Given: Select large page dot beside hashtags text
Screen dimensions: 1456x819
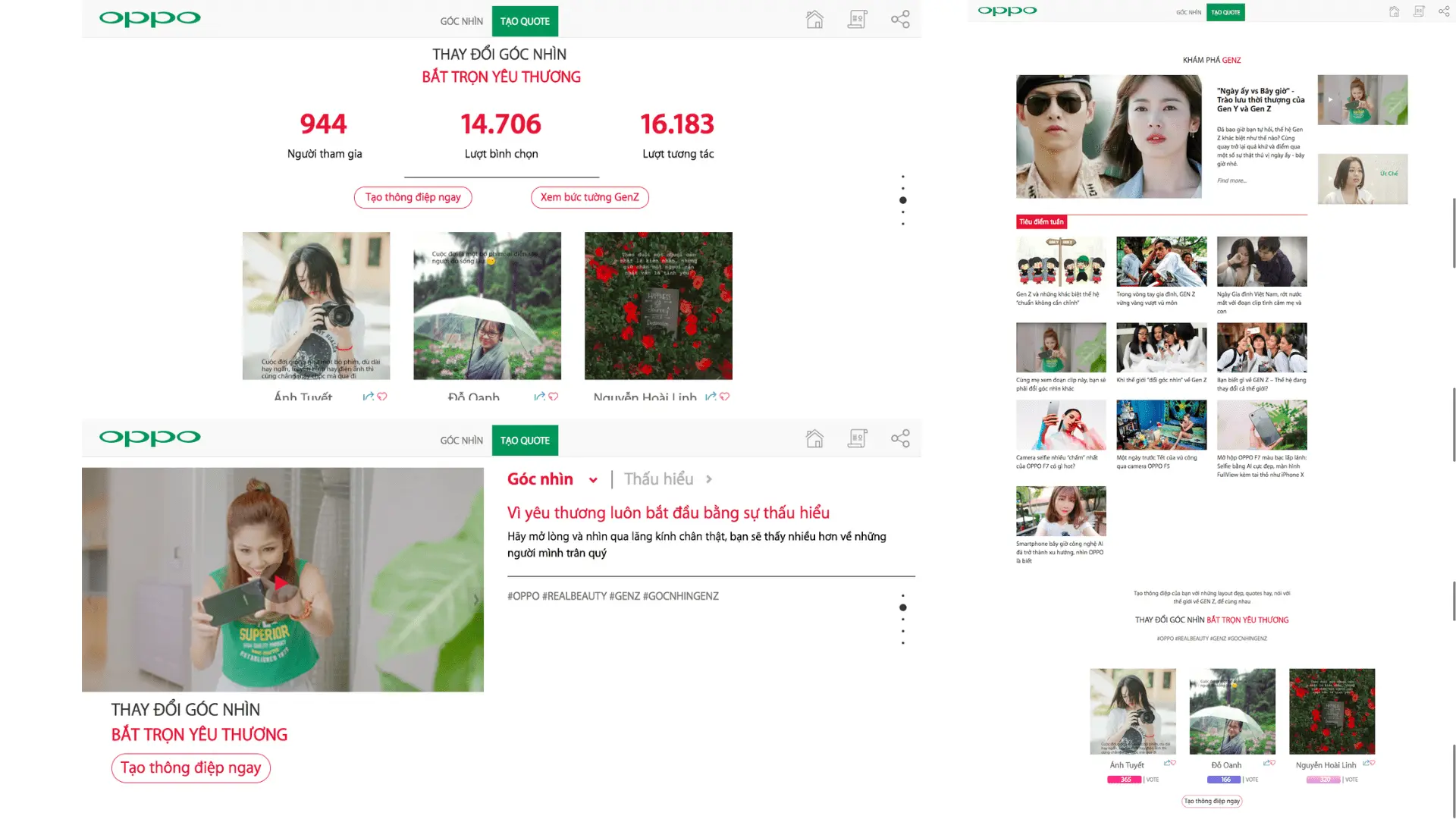Looking at the screenshot, I should coord(902,607).
